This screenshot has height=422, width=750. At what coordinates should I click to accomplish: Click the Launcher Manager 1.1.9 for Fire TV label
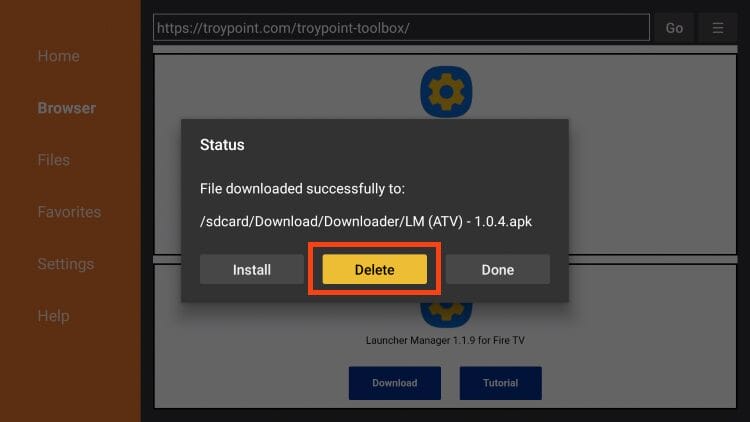(445, 340)
